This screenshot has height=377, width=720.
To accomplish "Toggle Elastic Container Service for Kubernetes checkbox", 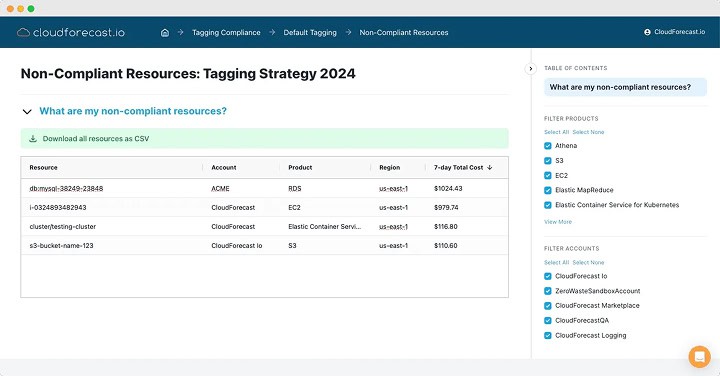I will [x=547, y=205].
